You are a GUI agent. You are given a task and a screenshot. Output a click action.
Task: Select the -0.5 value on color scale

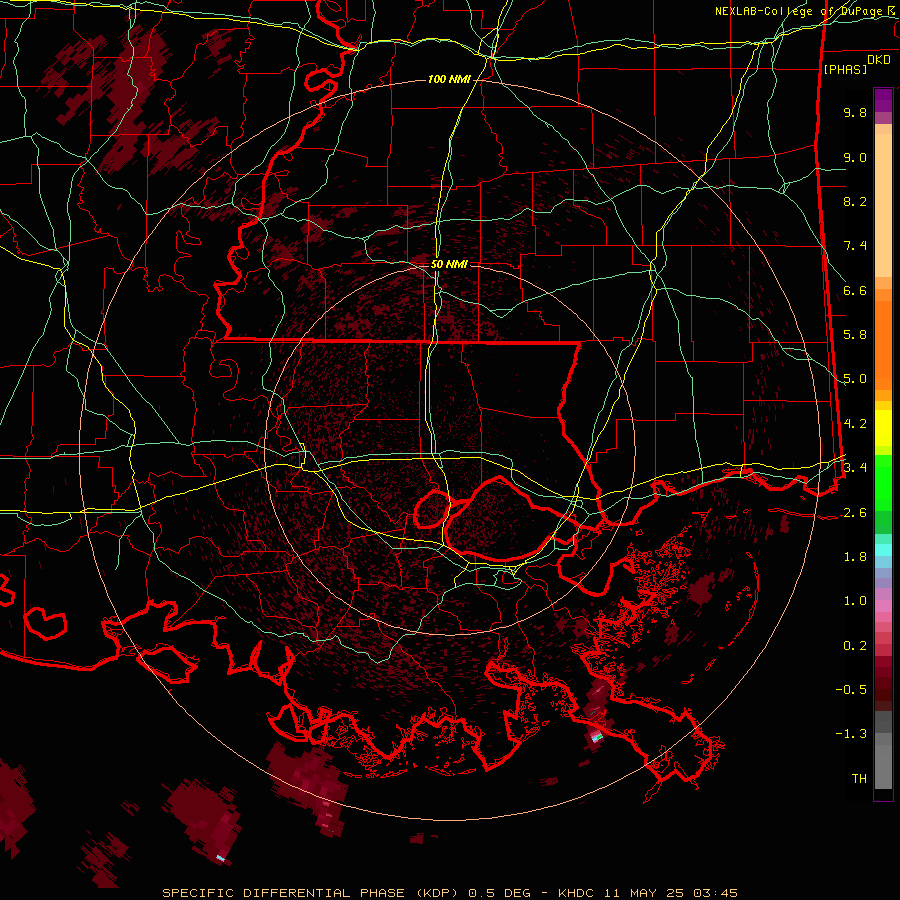[851, 690]
